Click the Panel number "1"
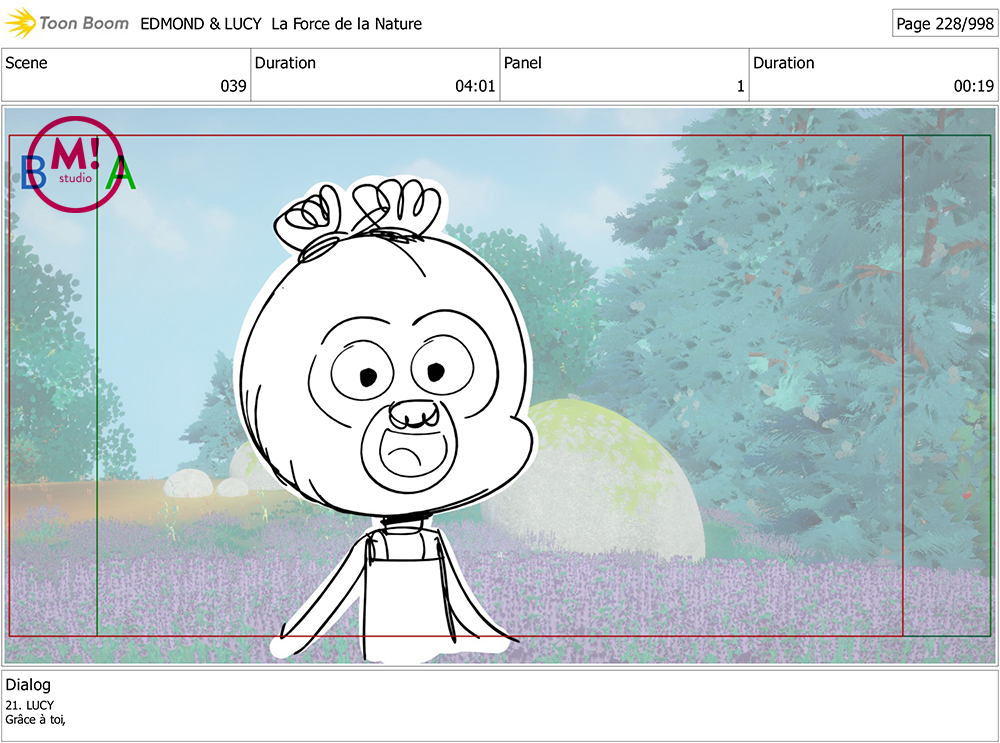 740,86
